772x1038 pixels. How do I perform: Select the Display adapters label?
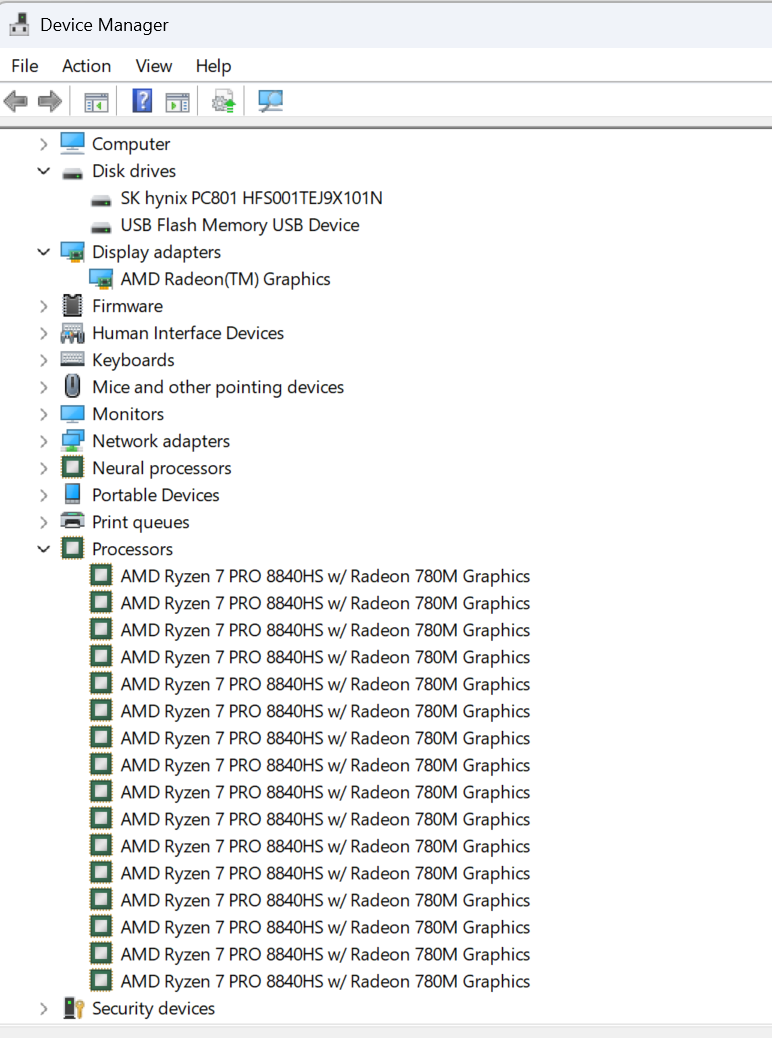click(156, 252)
